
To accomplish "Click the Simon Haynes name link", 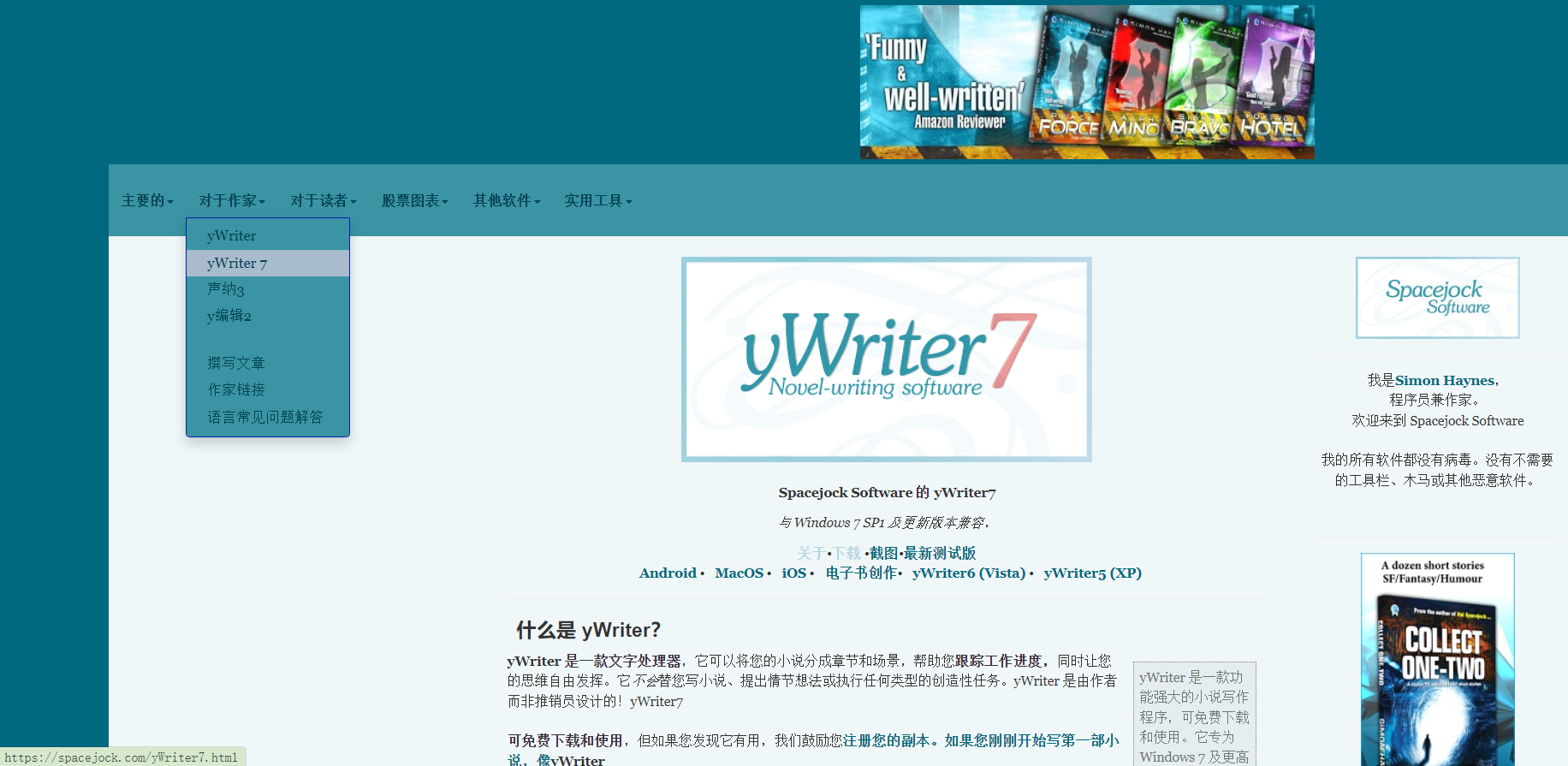I will [x=1445, y=381].
